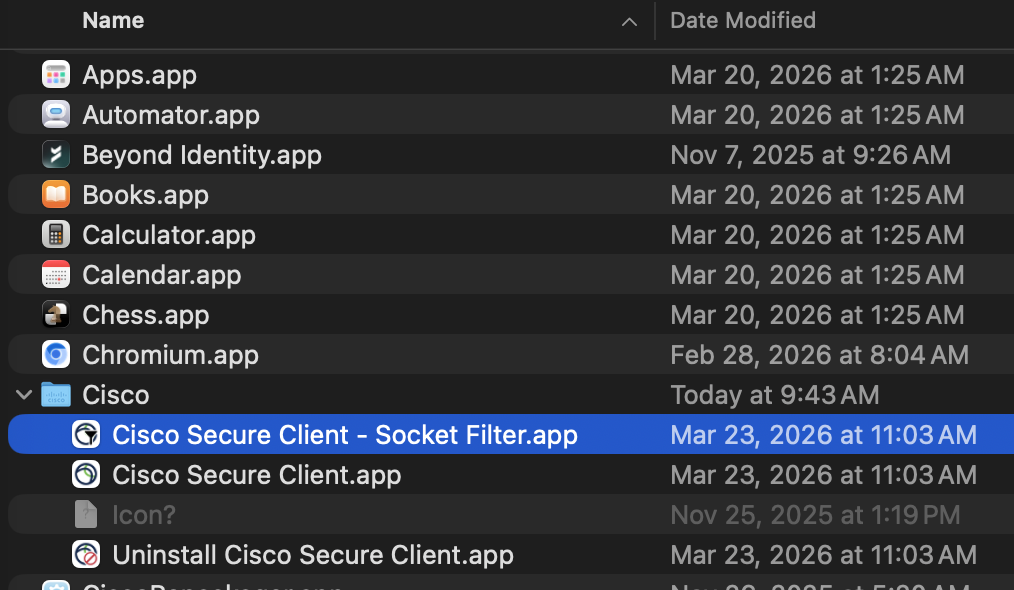Click the greyed-out Icon? document icon
1014x590 pixels.
(x=86, y=514)
